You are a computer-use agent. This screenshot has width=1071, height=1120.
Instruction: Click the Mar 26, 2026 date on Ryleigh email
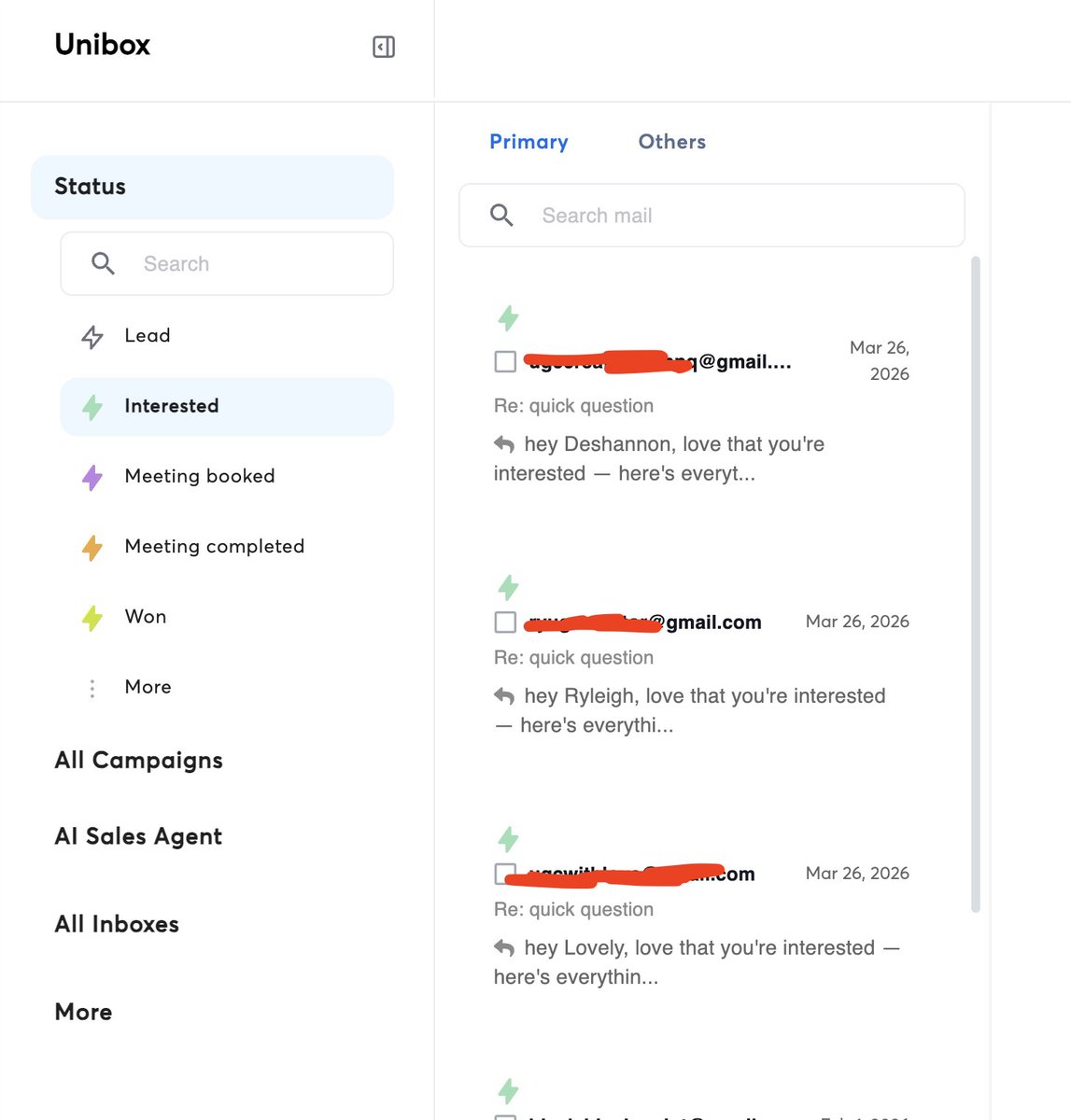[857, 622]
